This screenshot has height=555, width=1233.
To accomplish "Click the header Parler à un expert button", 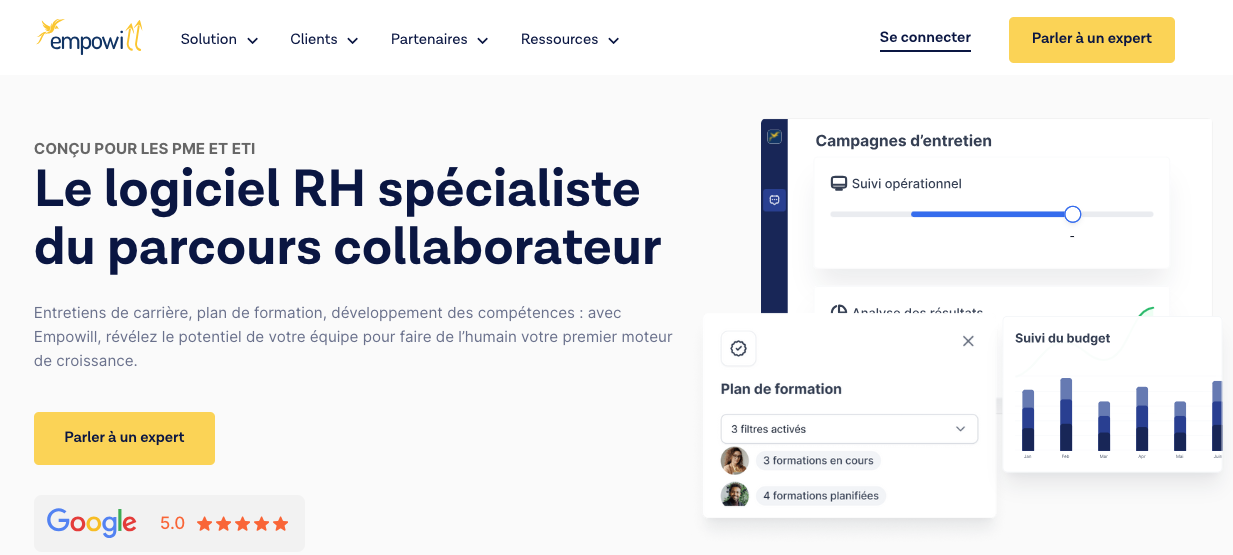I will point(1092,40).
